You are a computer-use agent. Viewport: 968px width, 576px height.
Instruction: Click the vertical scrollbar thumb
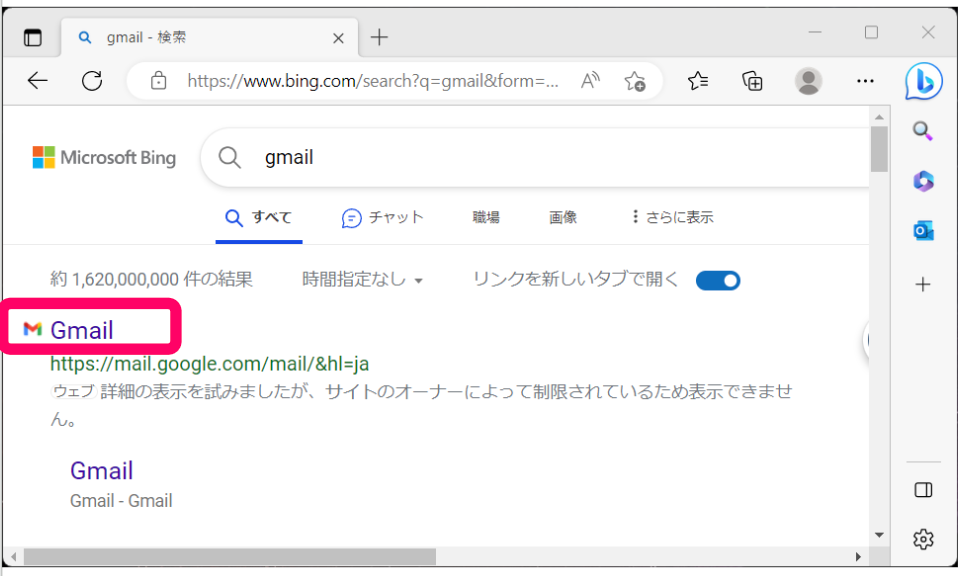pyautogui.click(x=879, y=149)
